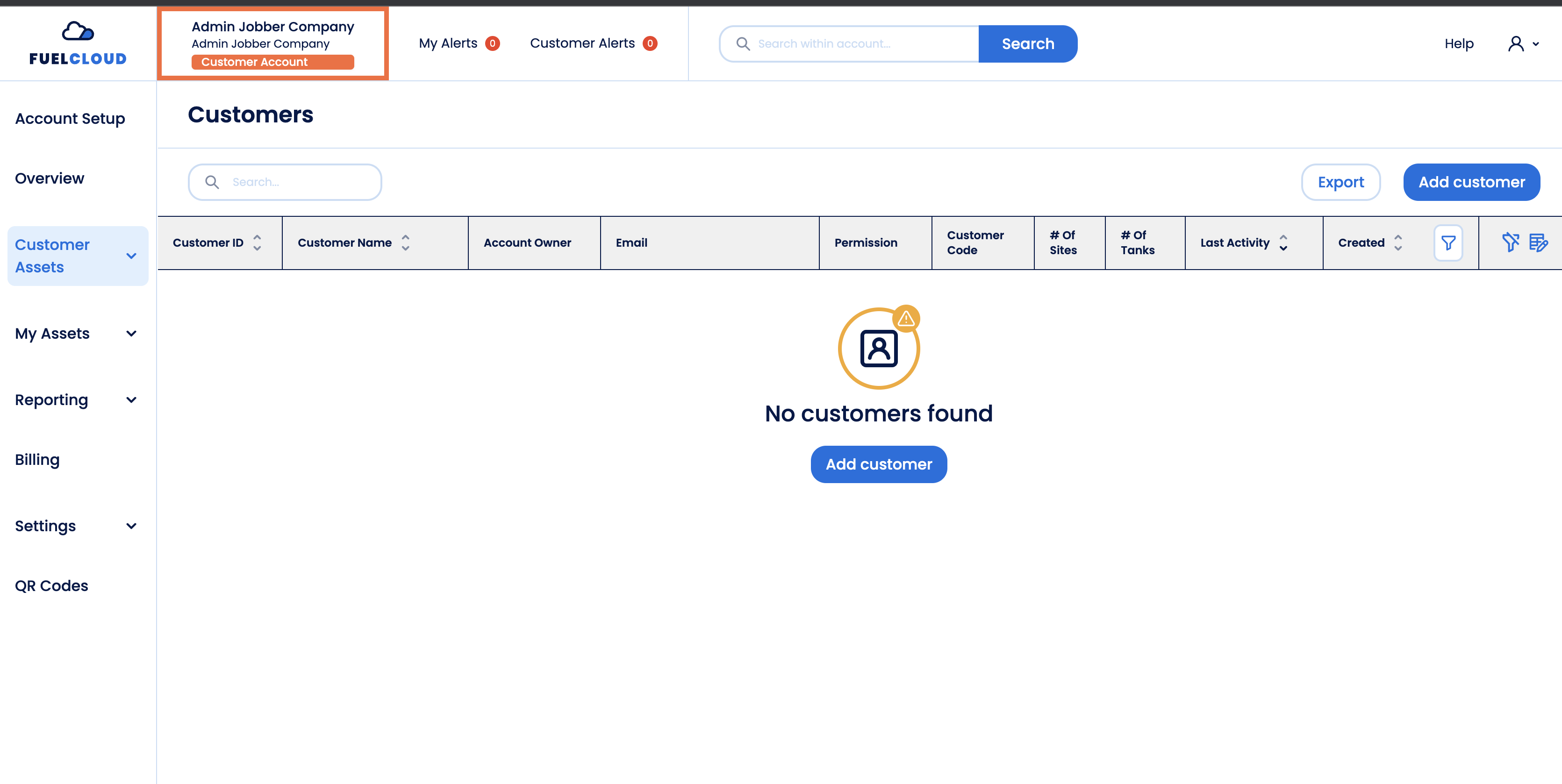Click the My Alerts count badge
The image size is (1562, 784).
click(492, 43)
